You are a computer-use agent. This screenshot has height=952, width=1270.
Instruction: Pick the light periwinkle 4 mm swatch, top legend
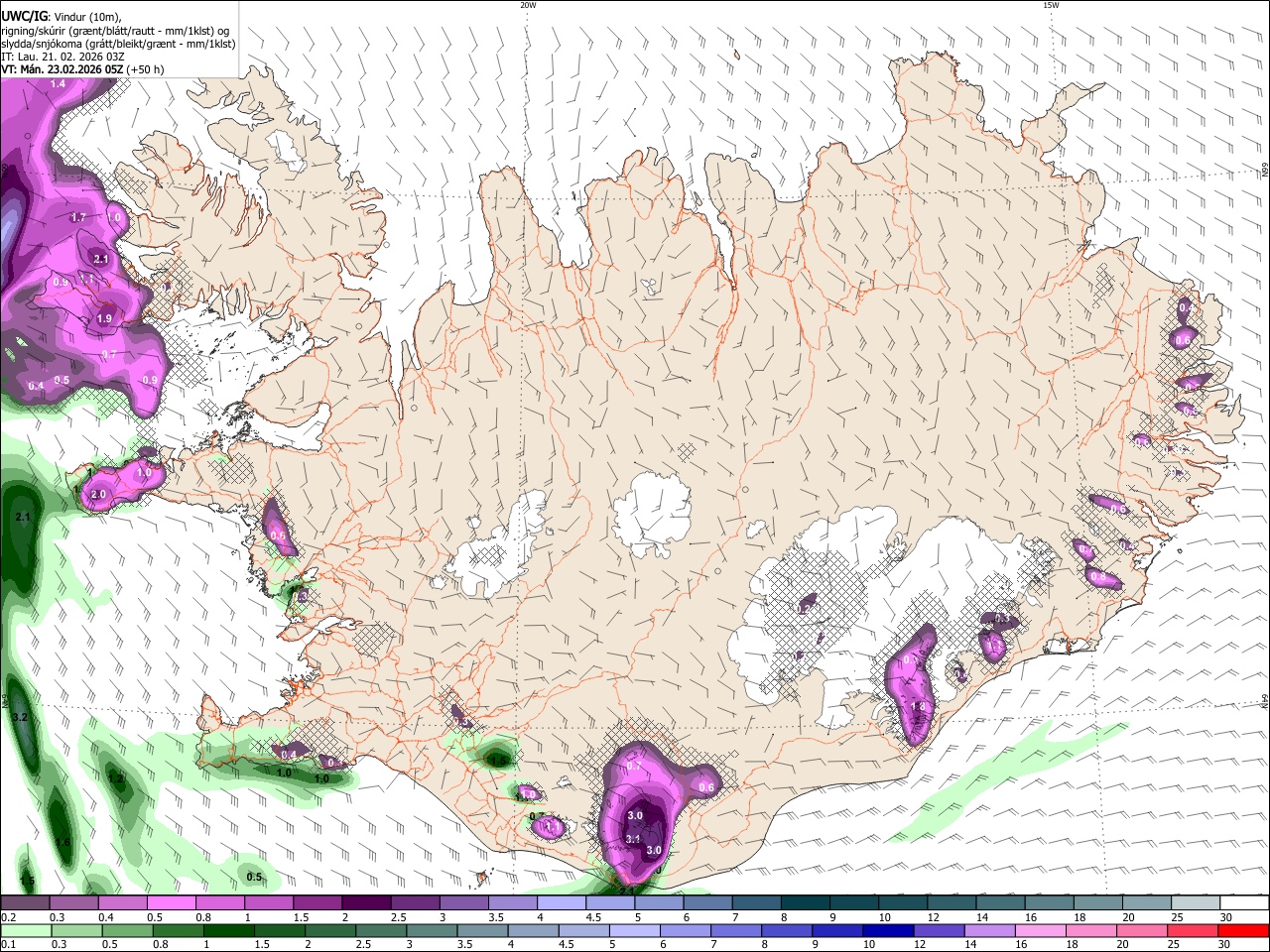pyautogui.click(x=562, y=903)
